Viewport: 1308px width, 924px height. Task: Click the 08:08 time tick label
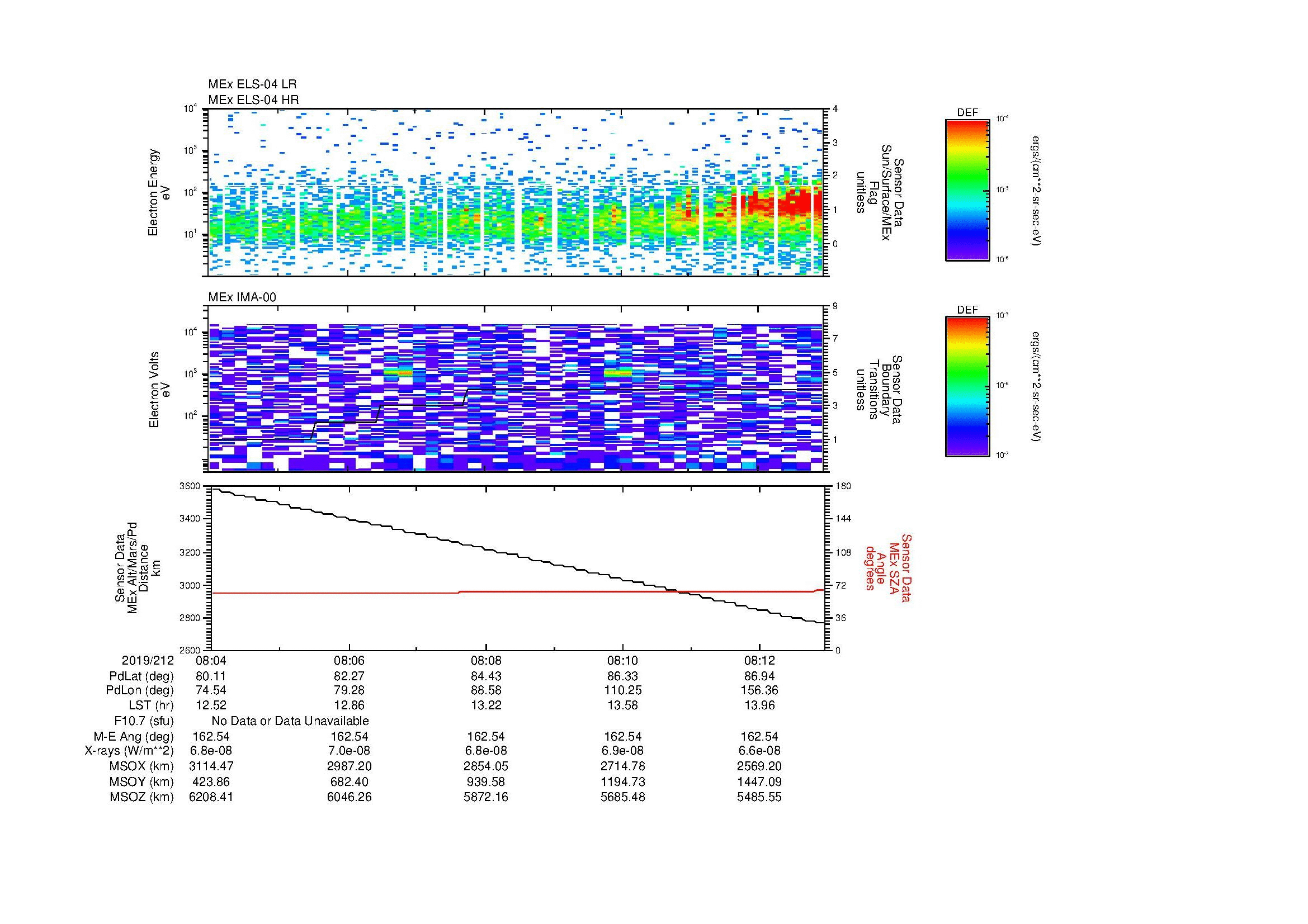coord(486,660)
